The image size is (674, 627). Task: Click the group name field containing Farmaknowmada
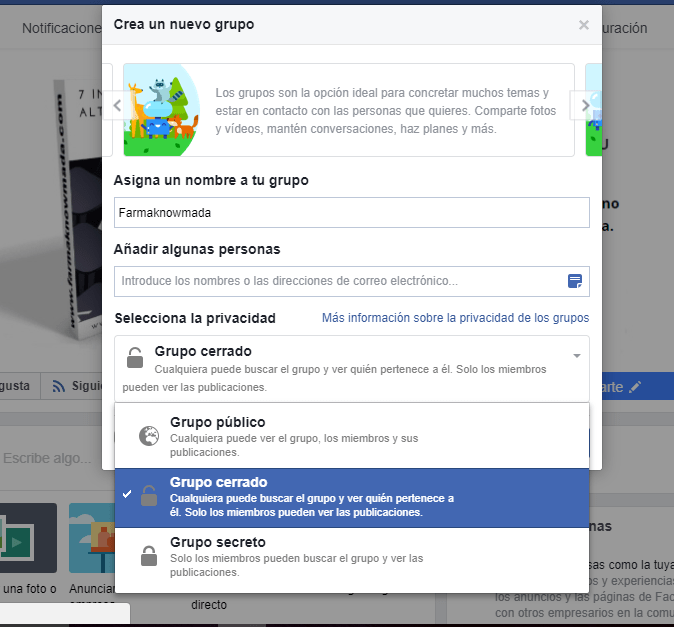[352, 213]
